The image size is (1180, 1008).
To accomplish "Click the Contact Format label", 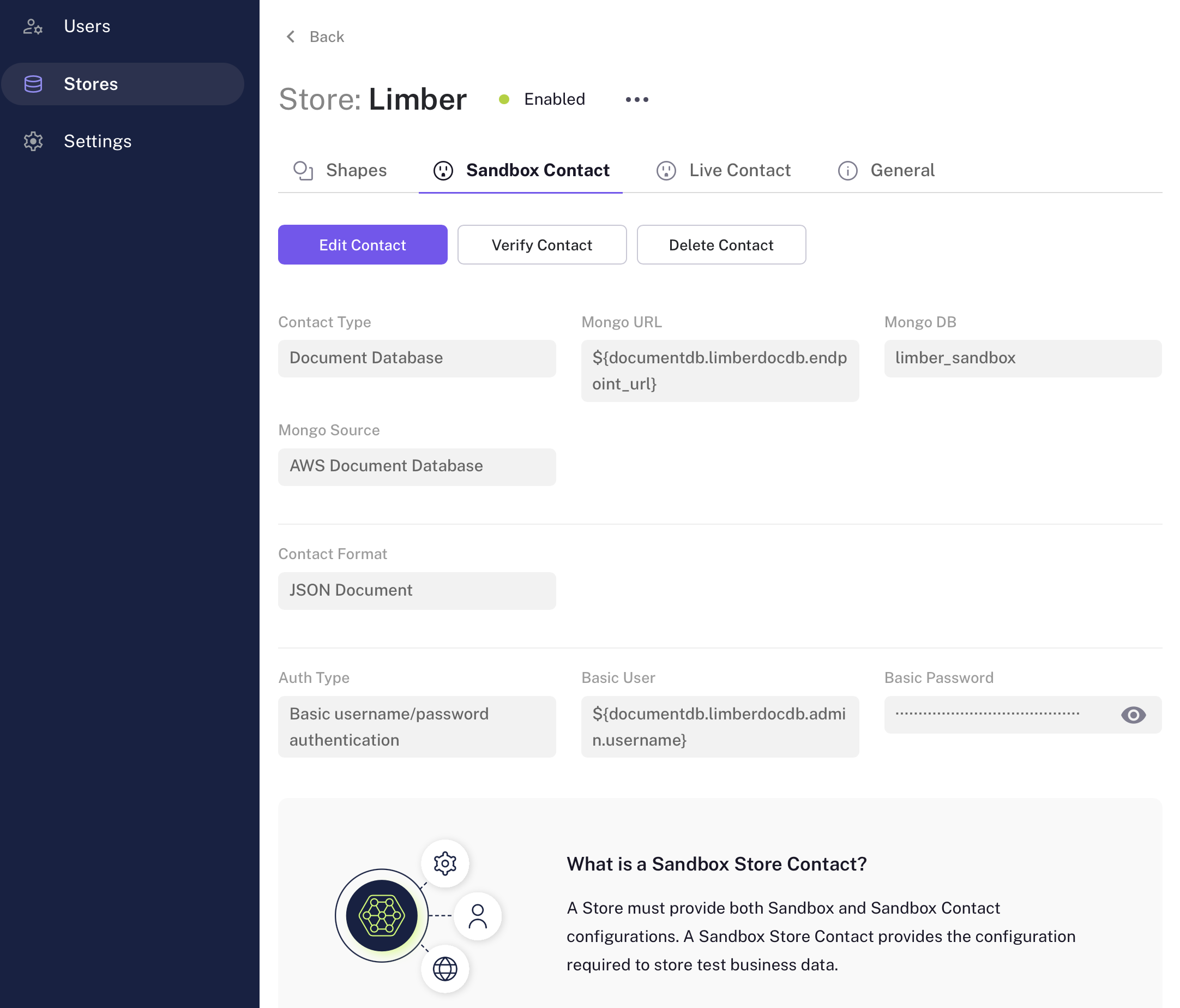I will coord(333,554).
